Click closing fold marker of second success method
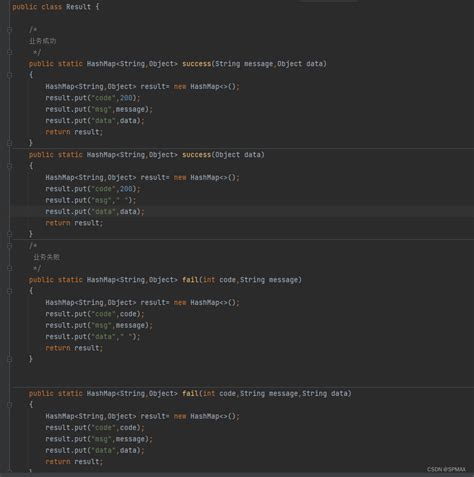The image size is (474, 477). click(x=9, y=234)
